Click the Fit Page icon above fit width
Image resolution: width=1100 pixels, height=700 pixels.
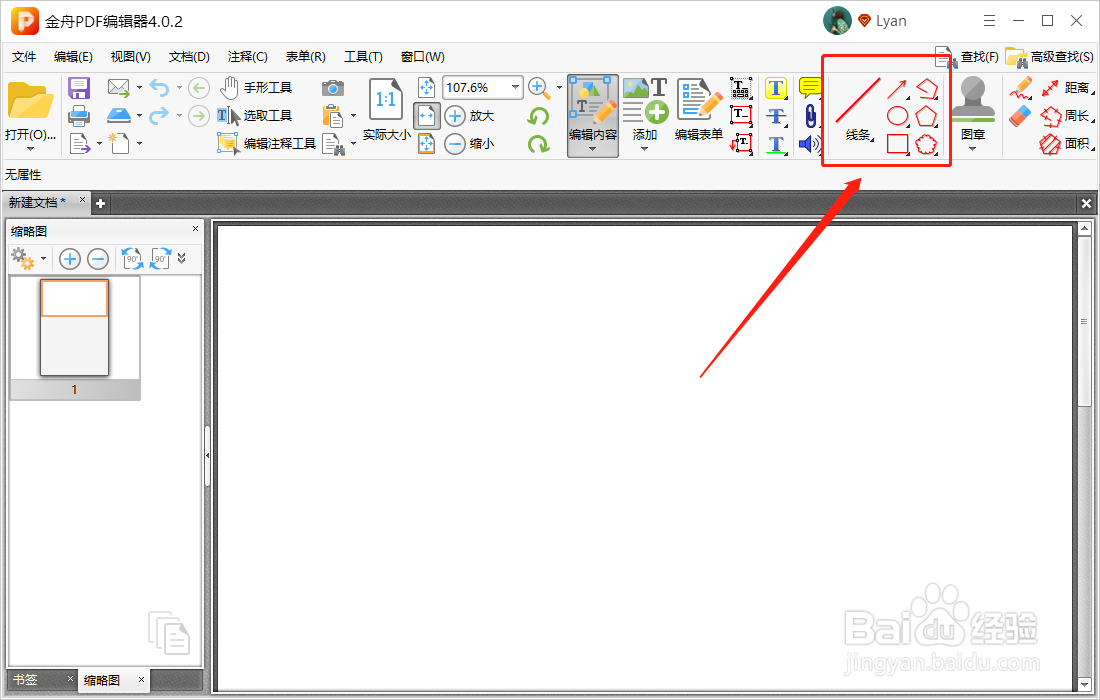pyautogui.click(x=426, y=88)
